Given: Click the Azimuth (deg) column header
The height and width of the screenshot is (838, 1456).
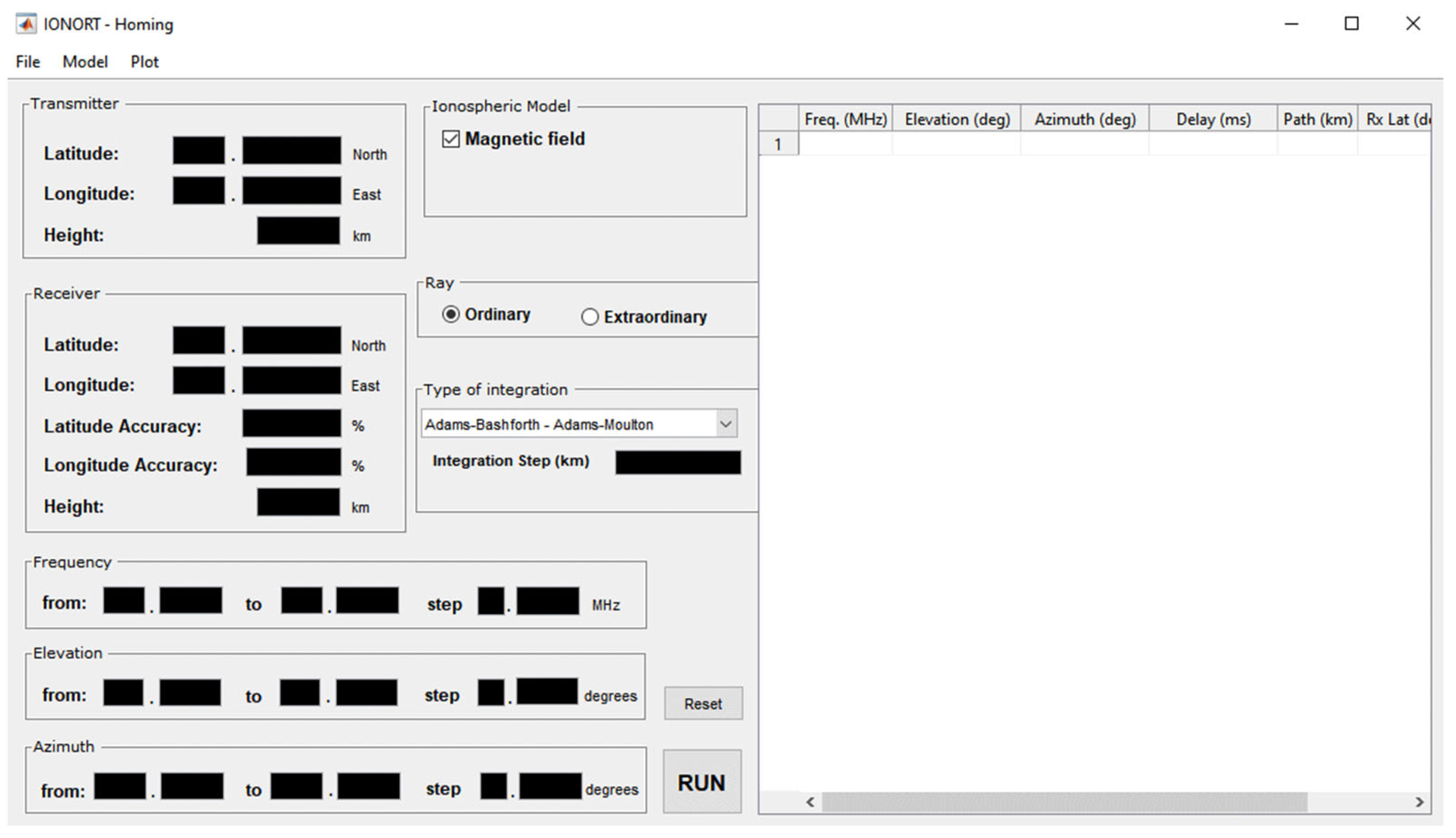Looking at the screenshot, I should point(1085,119).
